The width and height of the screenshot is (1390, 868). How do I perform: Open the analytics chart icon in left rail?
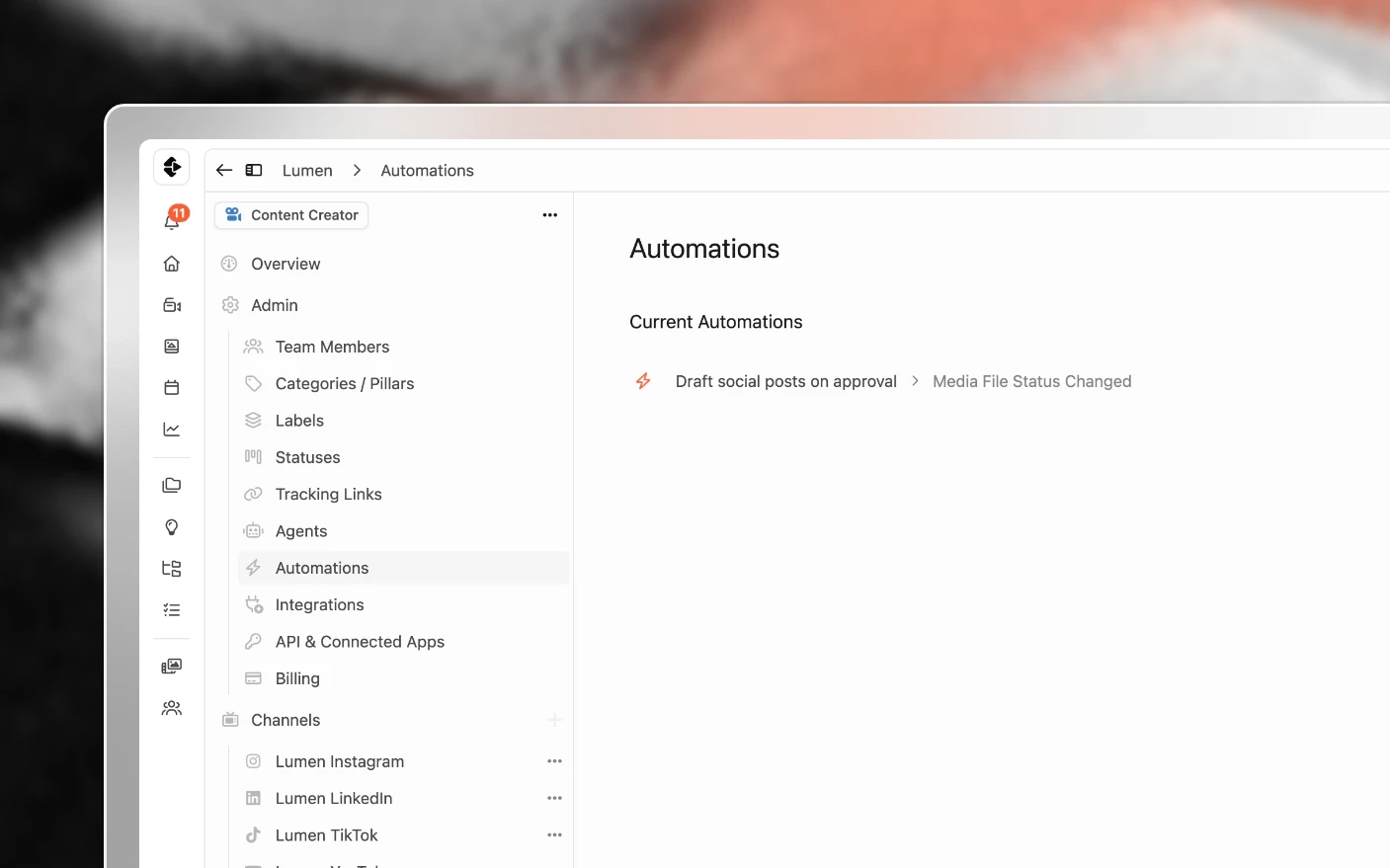(x=172, y=430)
